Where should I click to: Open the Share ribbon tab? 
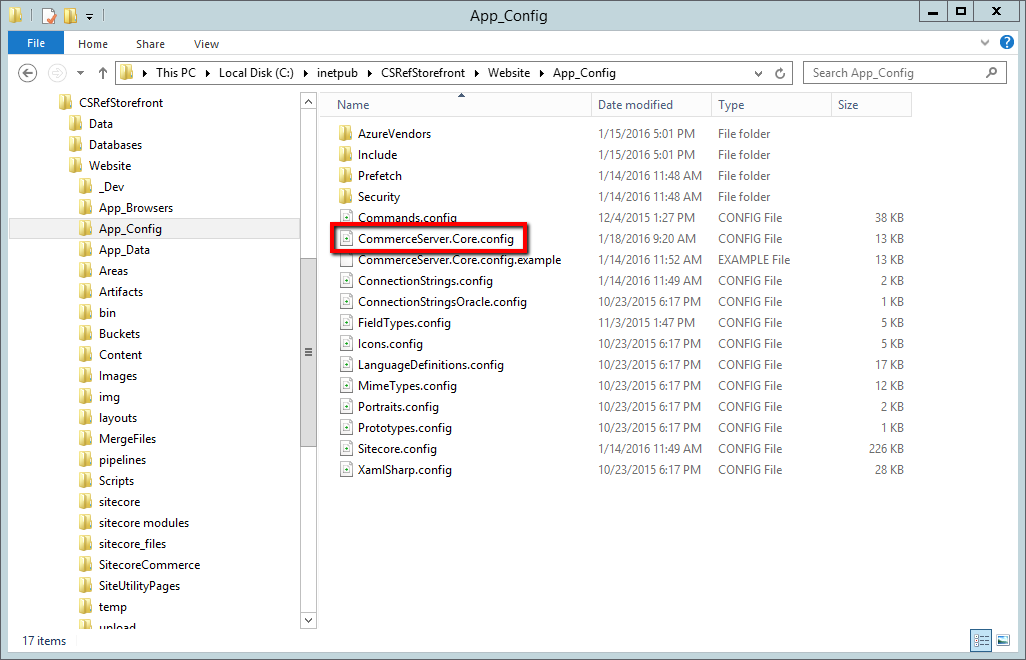pos(151,44)
